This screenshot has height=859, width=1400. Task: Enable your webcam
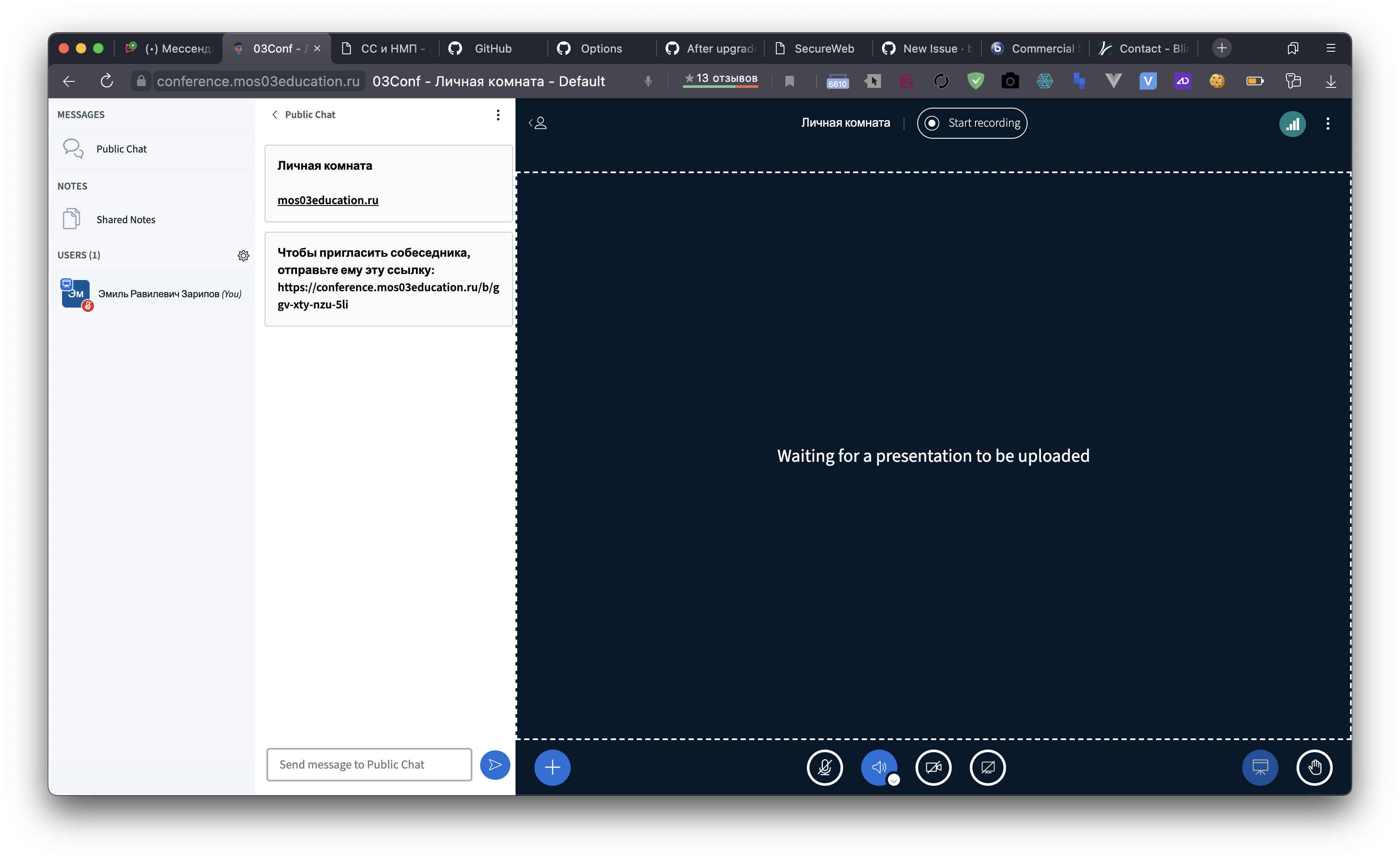tap(933, 768)
